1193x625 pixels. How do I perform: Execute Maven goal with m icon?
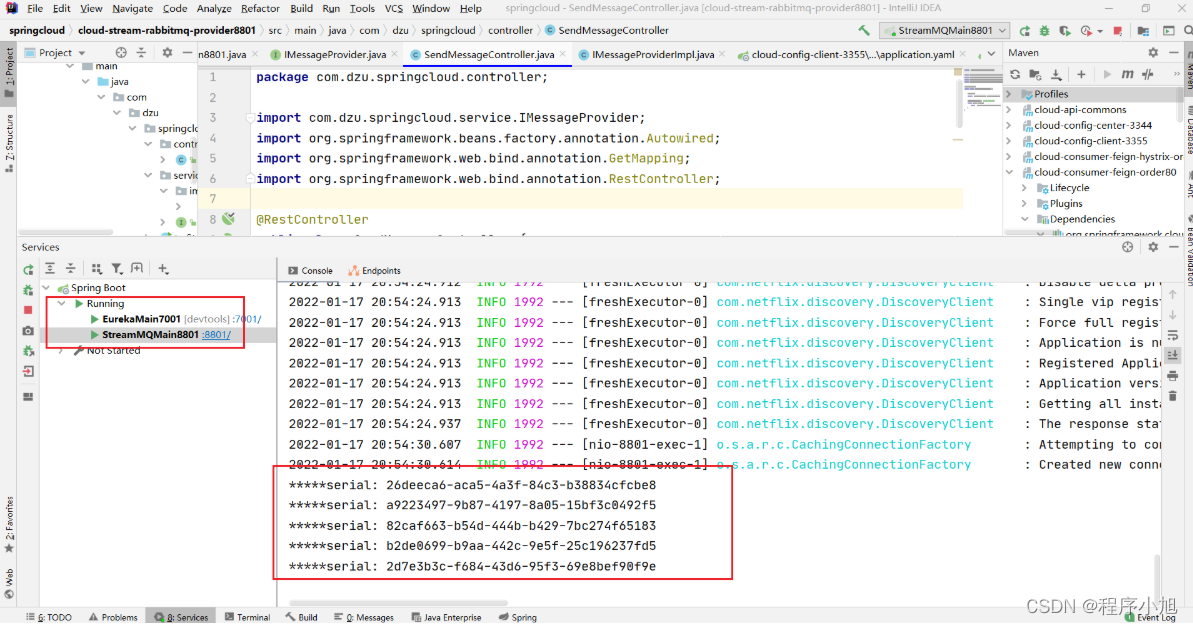point(1127,74)
